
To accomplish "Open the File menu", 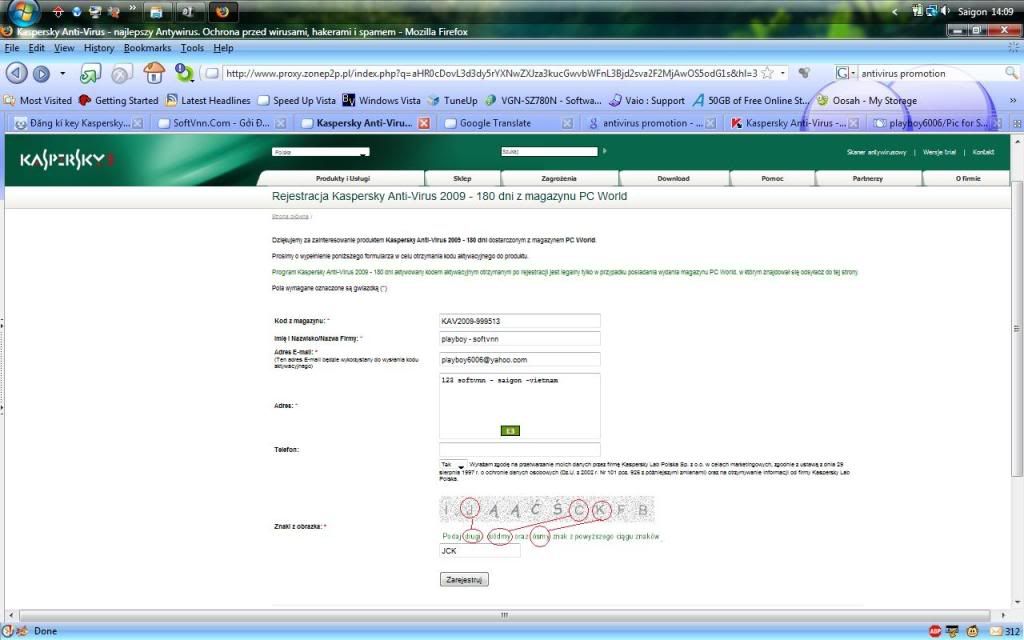I will [x=12, y=48].
